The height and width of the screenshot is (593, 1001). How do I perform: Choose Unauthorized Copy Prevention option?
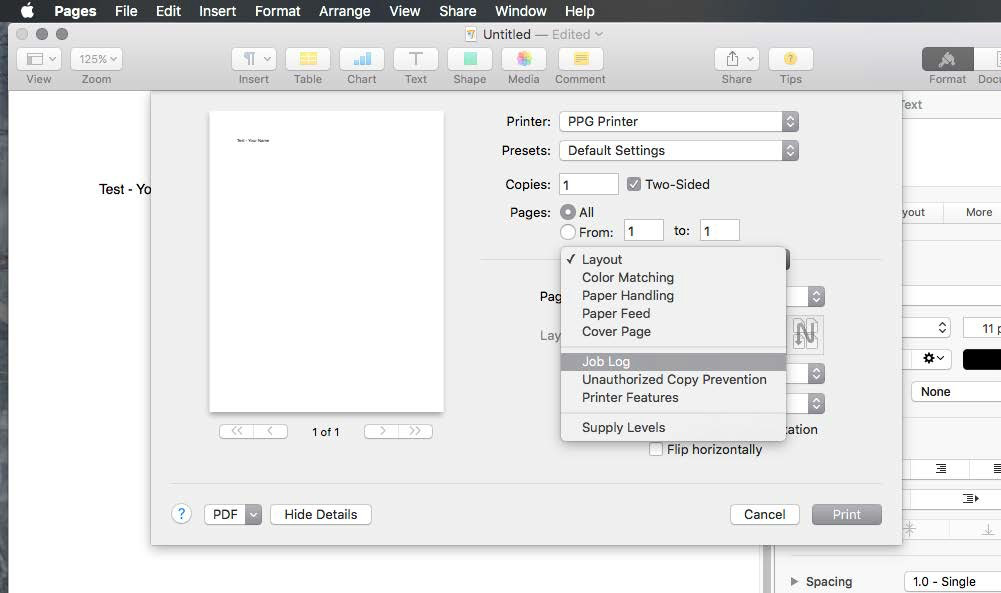(x=673, y=379)
